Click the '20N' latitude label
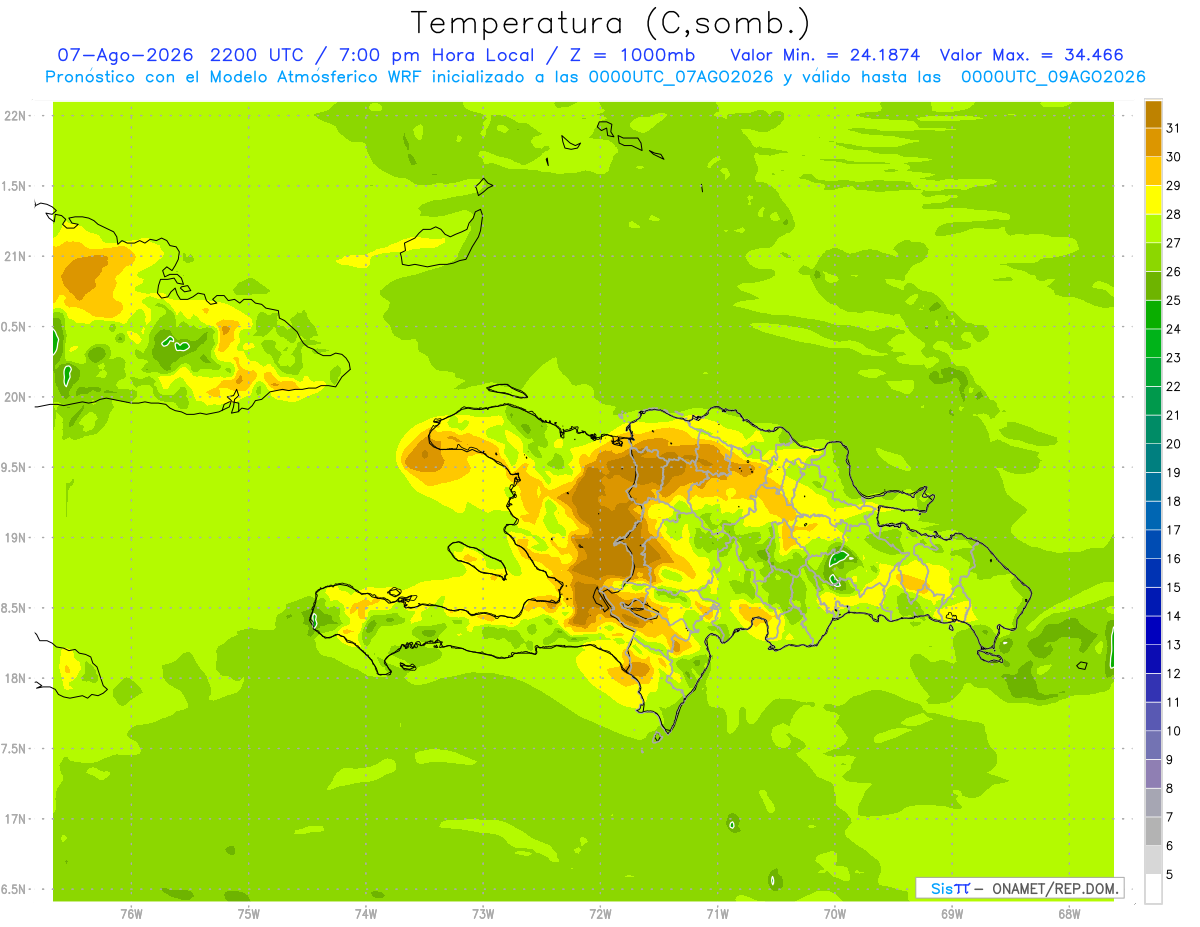The width and height of the screenshot is (1200, 927). 14,397
